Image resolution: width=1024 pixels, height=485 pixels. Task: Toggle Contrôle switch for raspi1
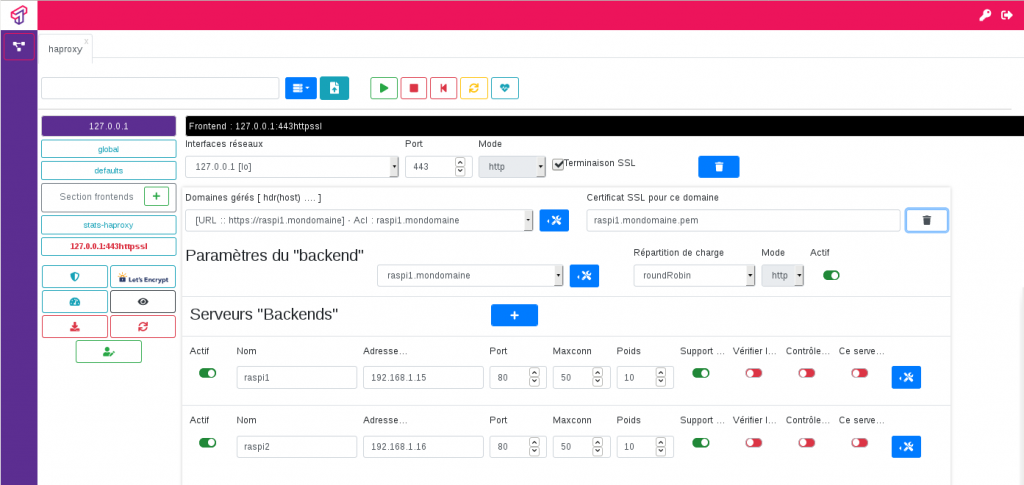pyautogui.click(x=807, y=373)
